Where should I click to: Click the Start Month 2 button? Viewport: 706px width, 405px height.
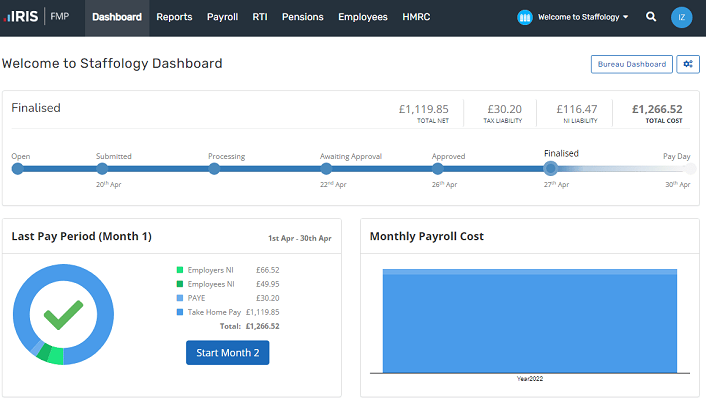pos(227,352)
